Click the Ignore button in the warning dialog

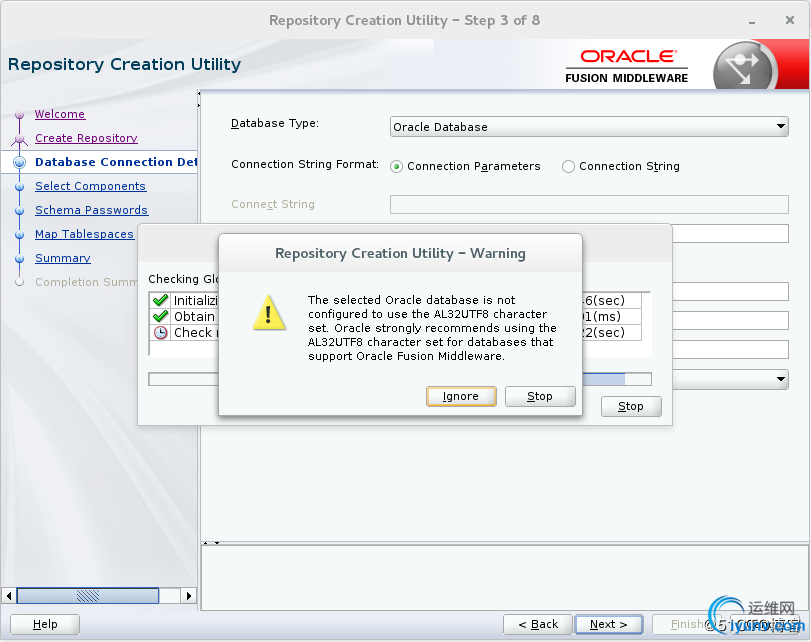click(x=461, y=396)
